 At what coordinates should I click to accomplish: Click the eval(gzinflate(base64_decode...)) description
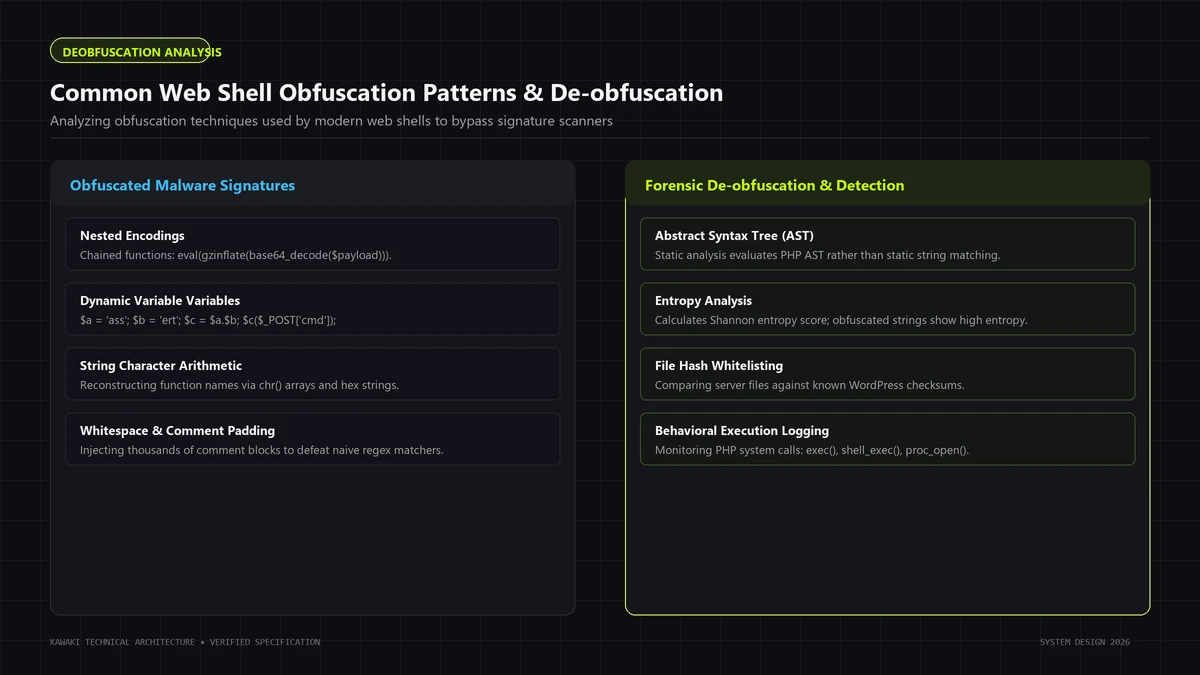[x=236, y=255]
